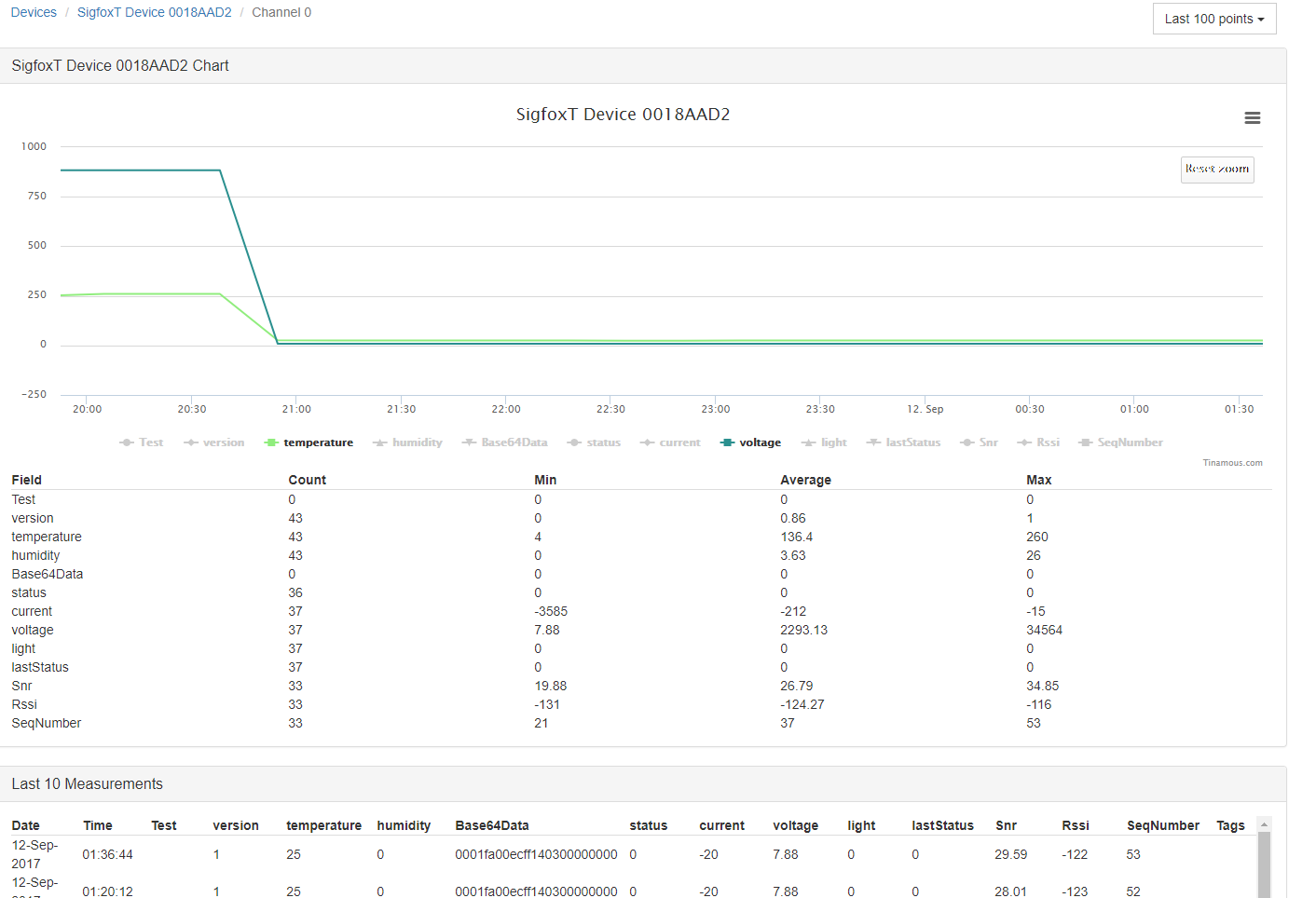The height and width of the screenshot is (898, 1316).
Task: Go to Devices breadcrumb
Action: click(34, 12)
